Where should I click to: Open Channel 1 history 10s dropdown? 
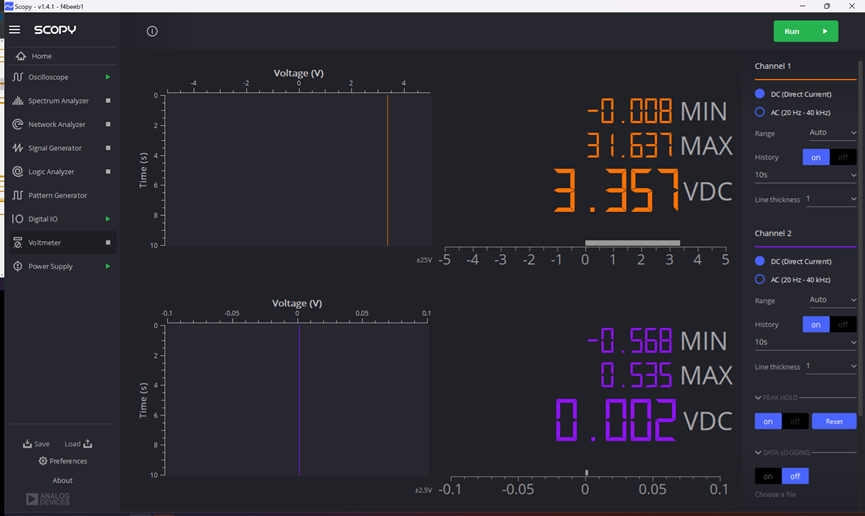pos(805,175)
